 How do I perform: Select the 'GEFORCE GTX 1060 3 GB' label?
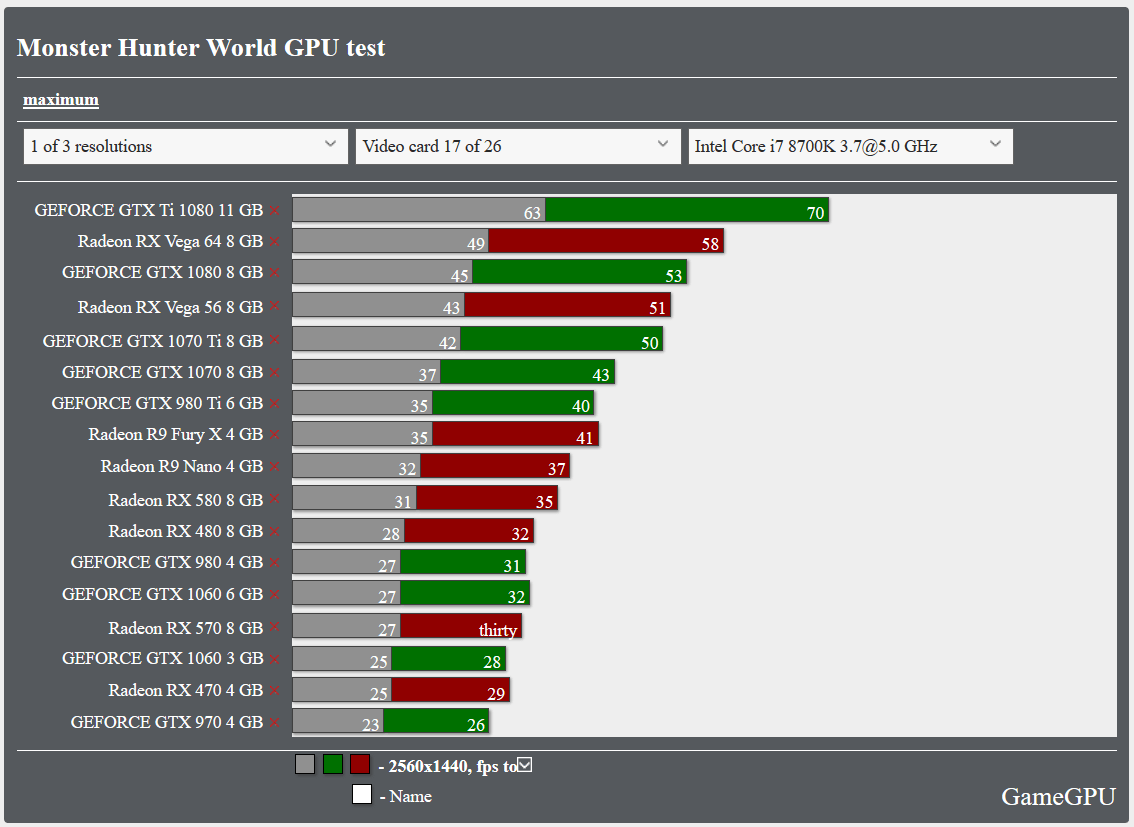[162, 659]
